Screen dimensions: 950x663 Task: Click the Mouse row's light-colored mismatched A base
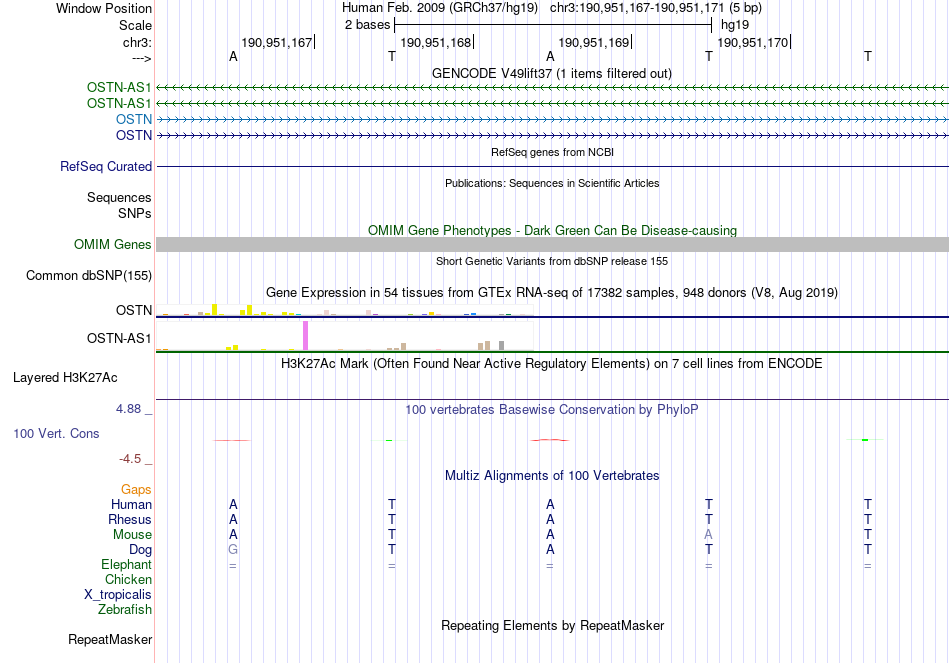(x=708, y=535)
